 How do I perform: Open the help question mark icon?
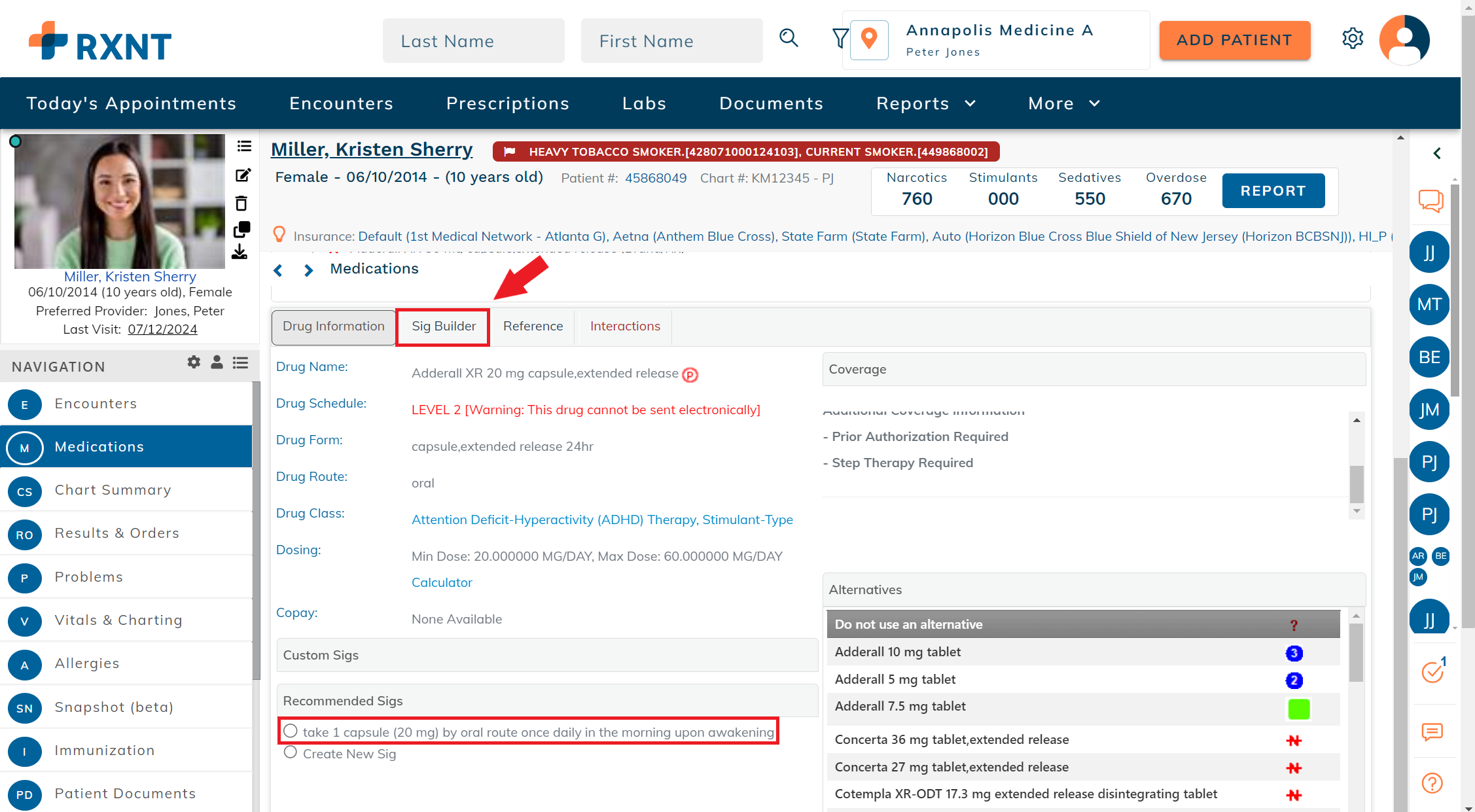1432,783
